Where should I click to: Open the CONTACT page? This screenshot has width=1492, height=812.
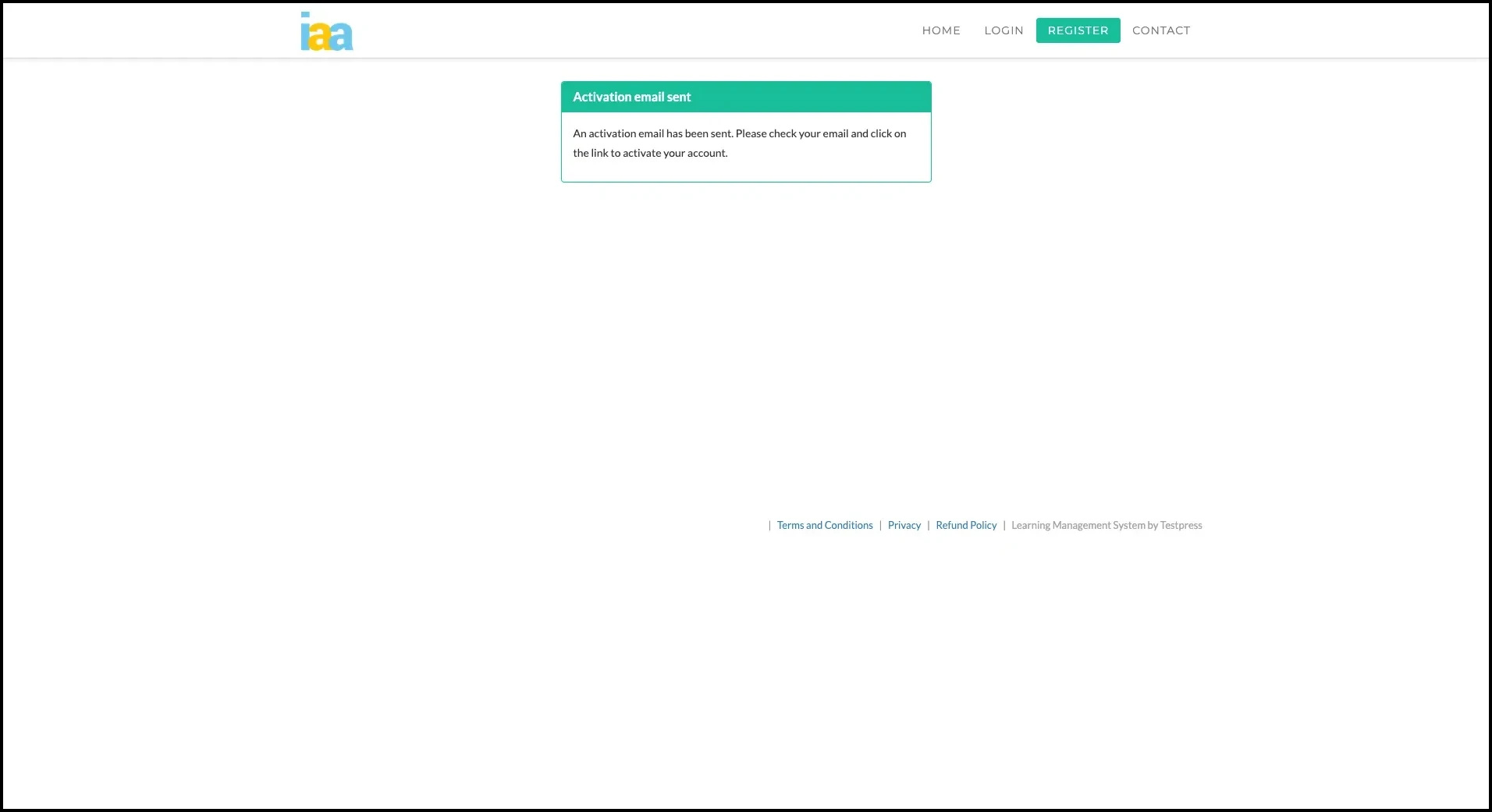click(1160, 30)
